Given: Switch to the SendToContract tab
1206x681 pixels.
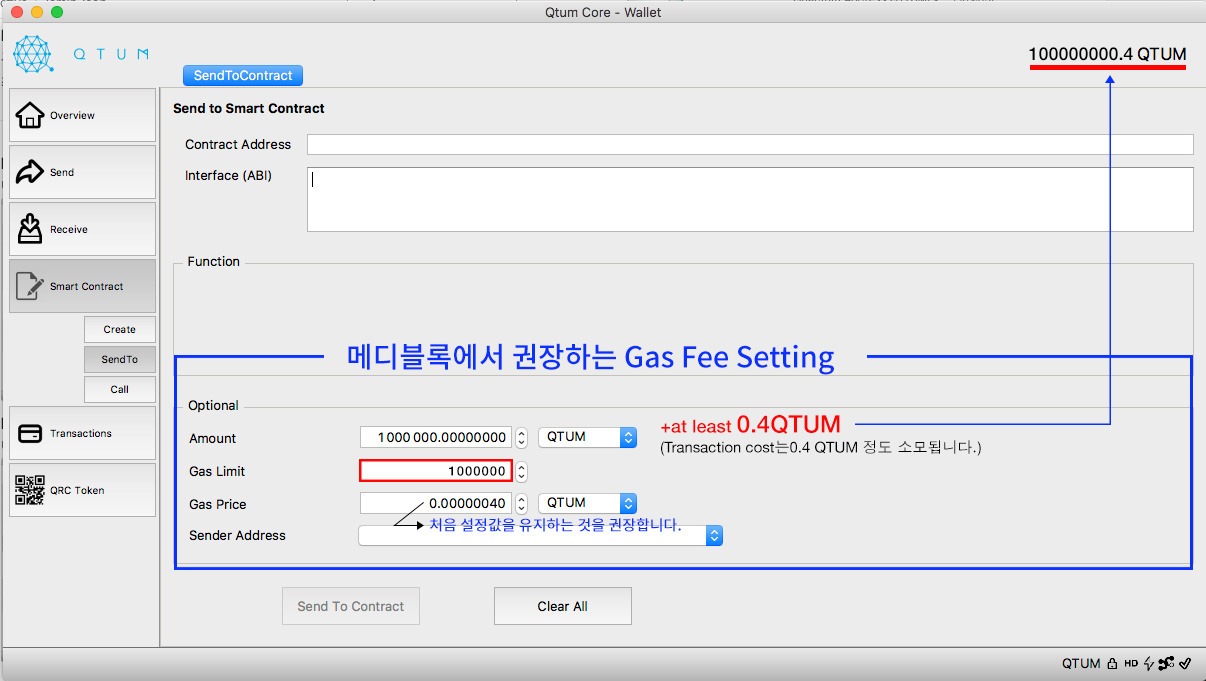Looking at the screenshot, I should point(242,75).
